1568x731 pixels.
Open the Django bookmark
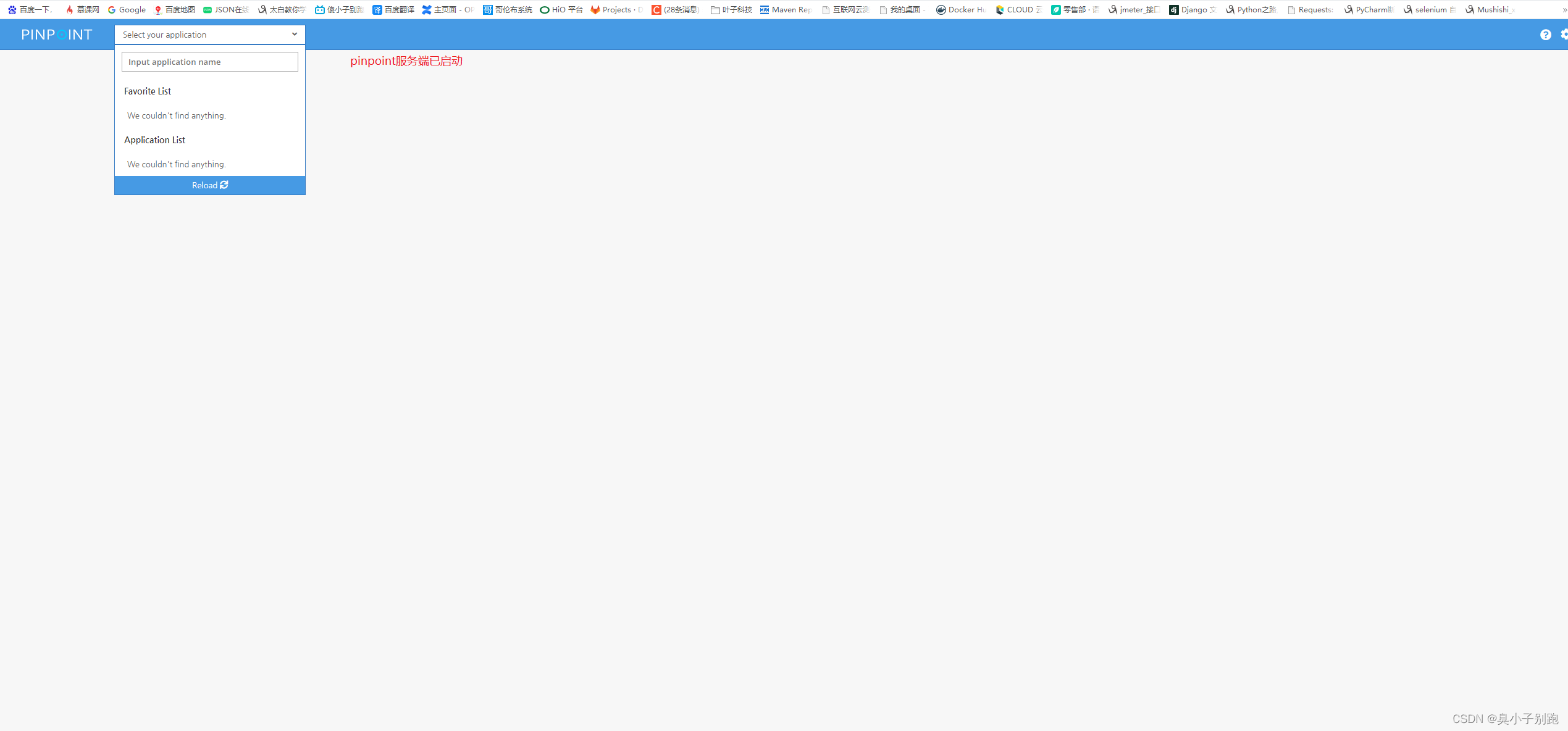tap(1192, 9)
